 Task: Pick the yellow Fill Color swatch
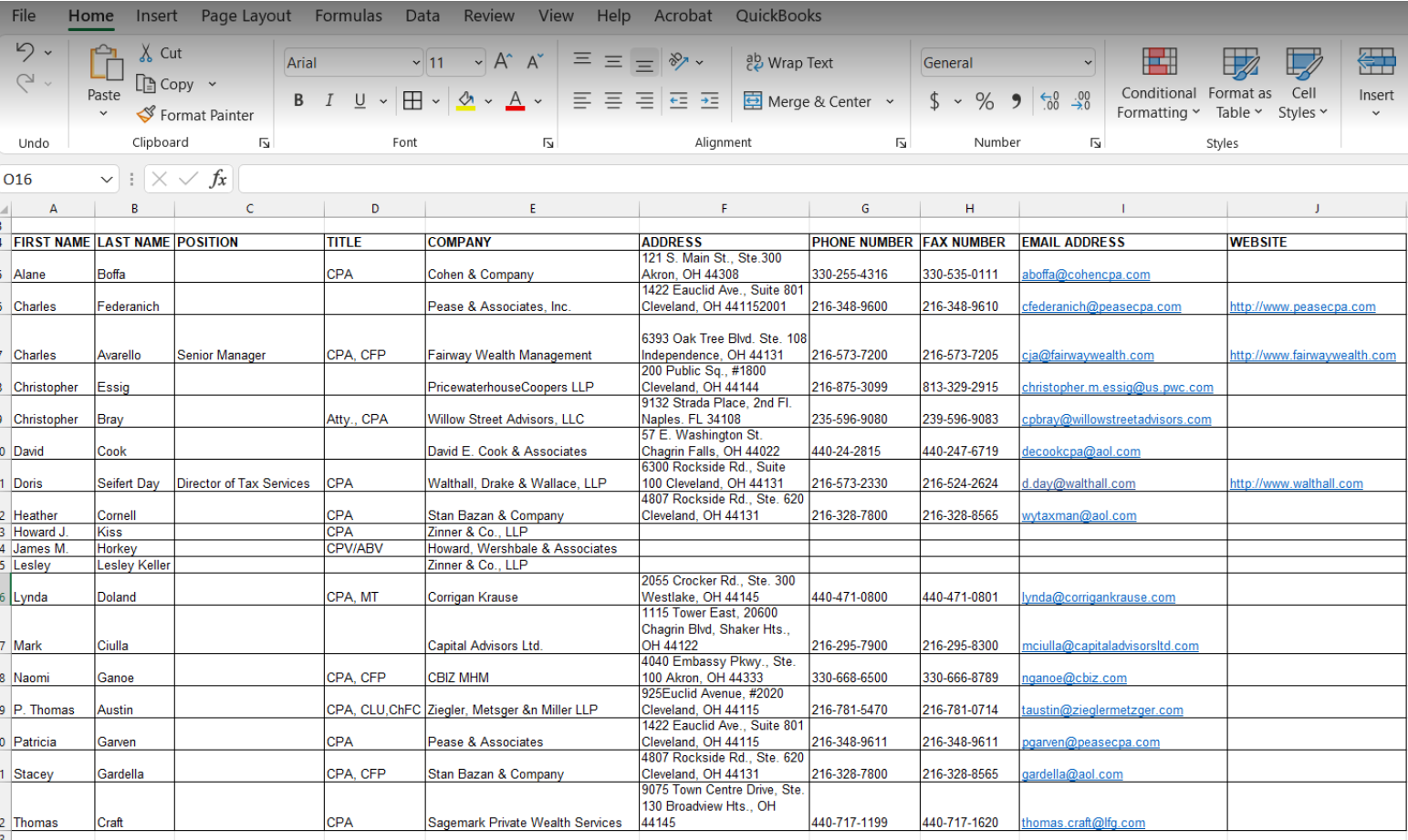(x=465, y=100)
